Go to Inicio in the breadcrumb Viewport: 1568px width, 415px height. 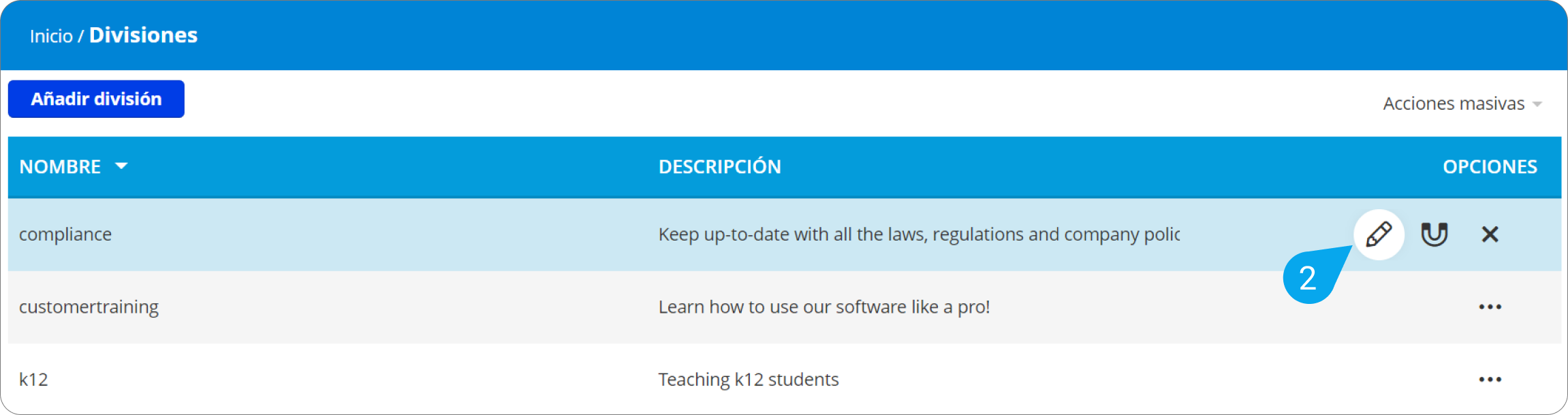pos(51,35)
